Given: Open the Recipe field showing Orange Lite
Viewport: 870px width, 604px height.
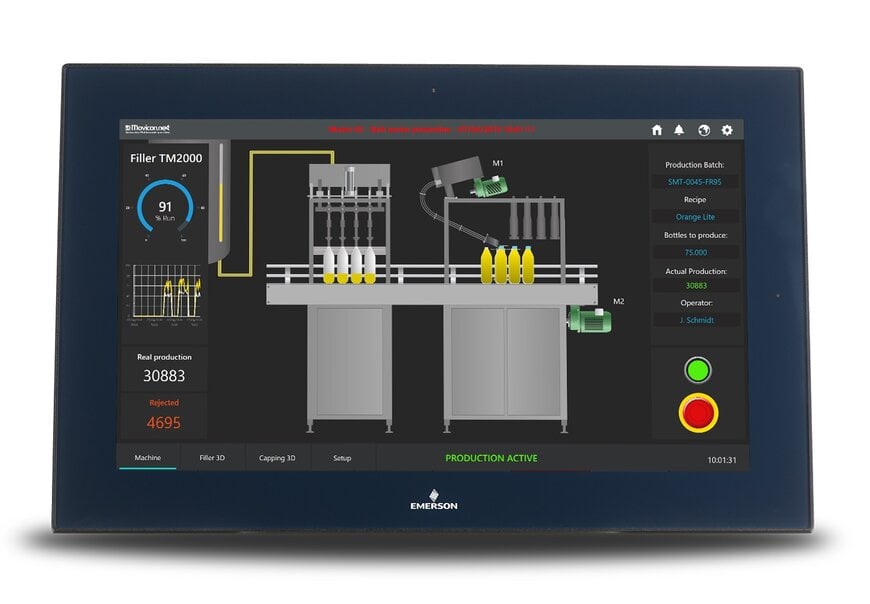Looking at the screenshot, I should [695, 217].
